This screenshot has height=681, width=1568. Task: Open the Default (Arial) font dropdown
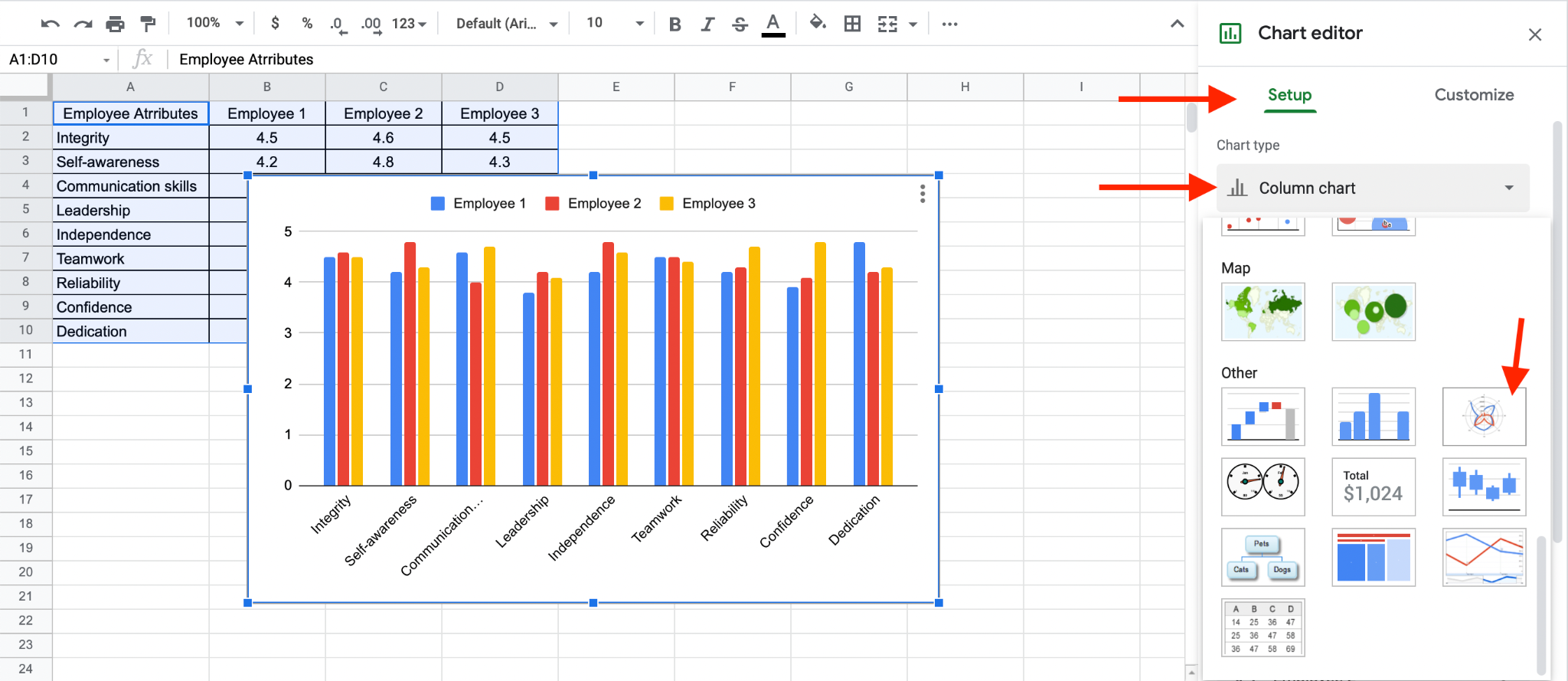[507, 24]
